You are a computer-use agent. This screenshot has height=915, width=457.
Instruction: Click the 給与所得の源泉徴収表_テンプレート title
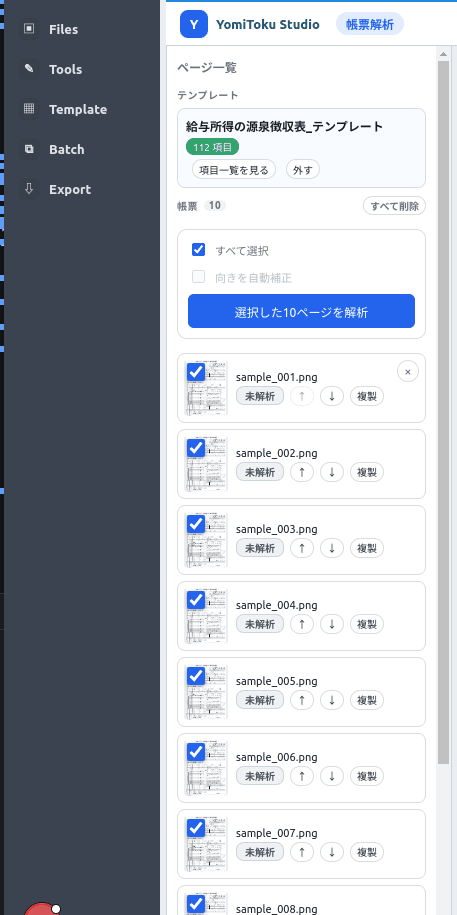284,126
